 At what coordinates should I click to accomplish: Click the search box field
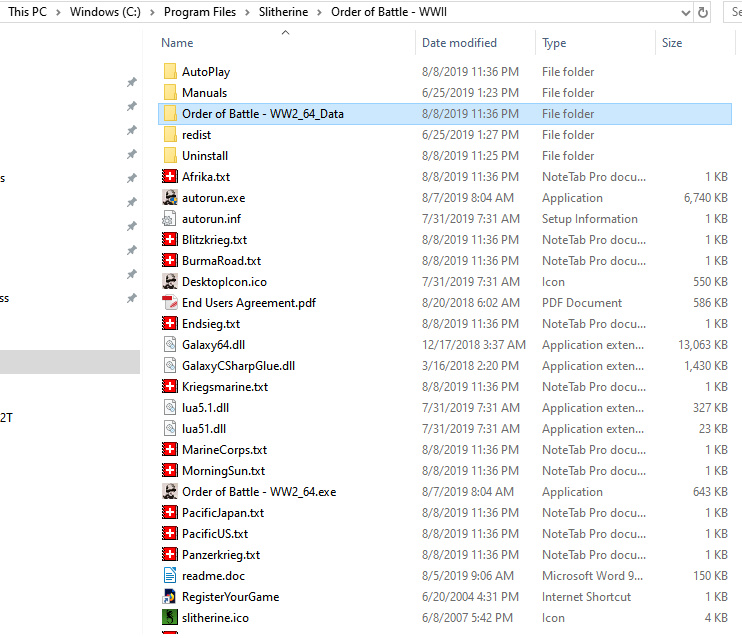click(731, 13)
